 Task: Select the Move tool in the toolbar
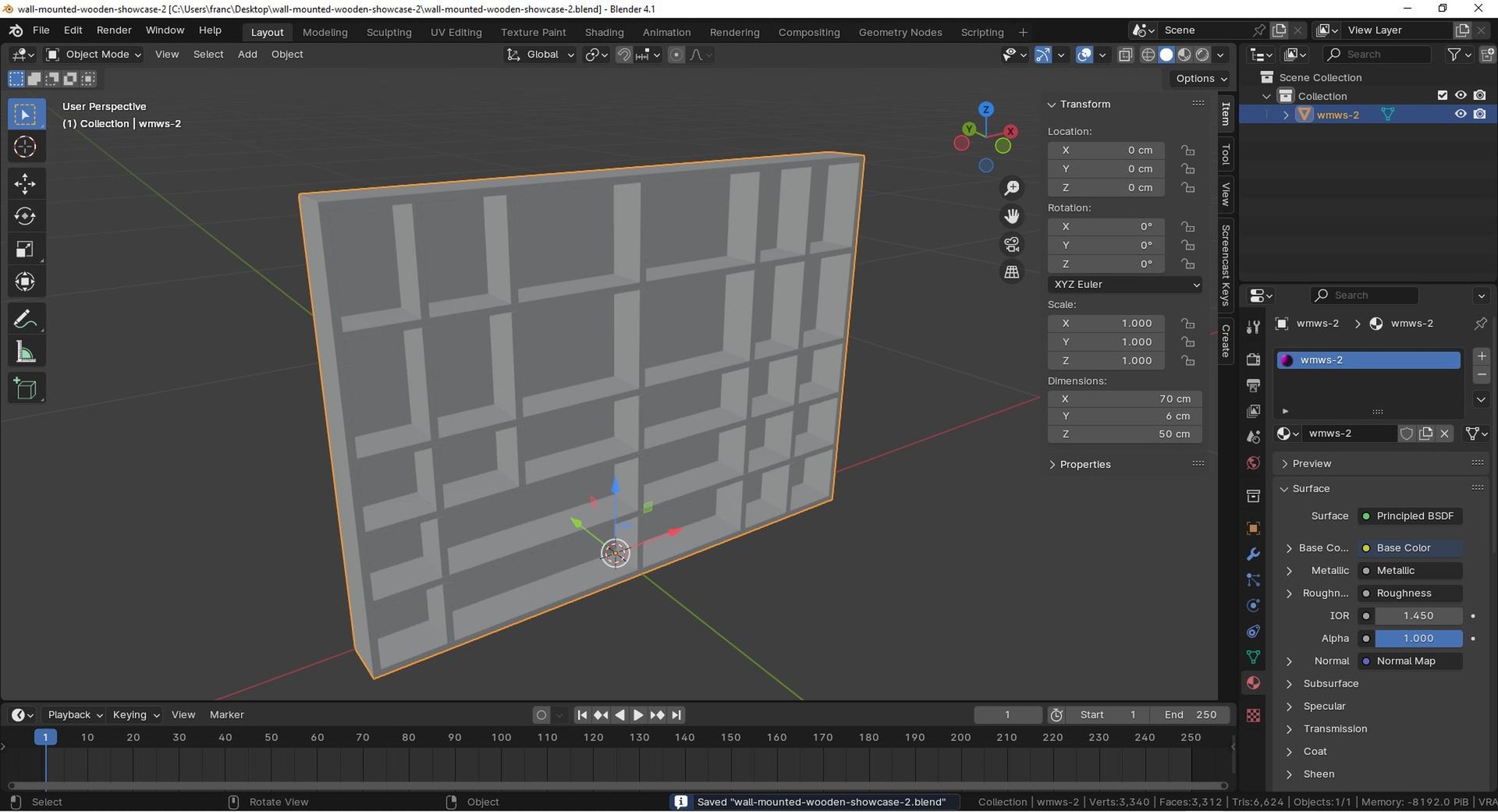[25, 184]
